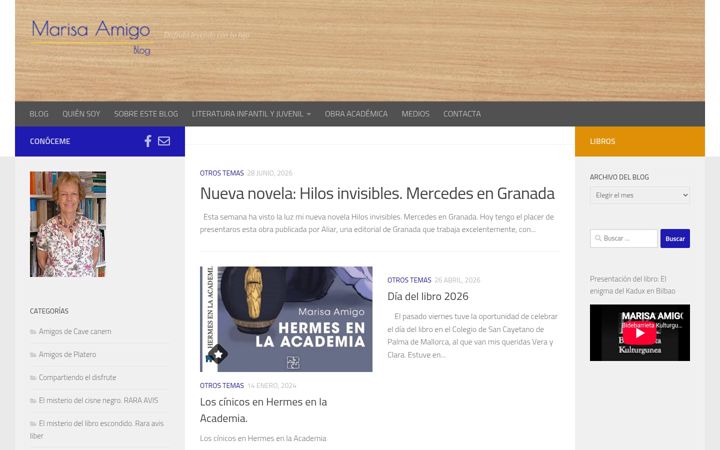
Task: Click the folder icon beside Amigos de Platero
Action: click(x=33, y=354)
